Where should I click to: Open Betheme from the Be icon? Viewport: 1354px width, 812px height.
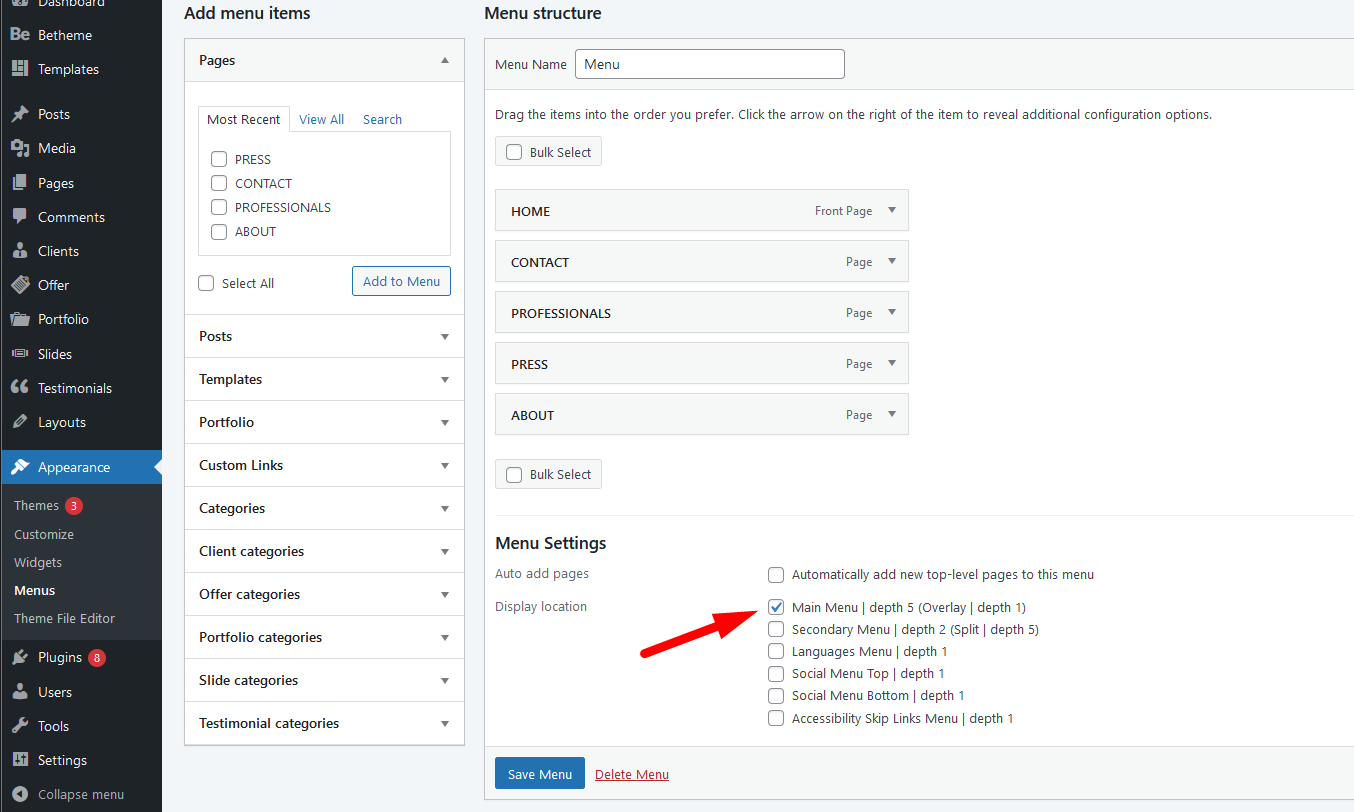(x=20, y=35)
